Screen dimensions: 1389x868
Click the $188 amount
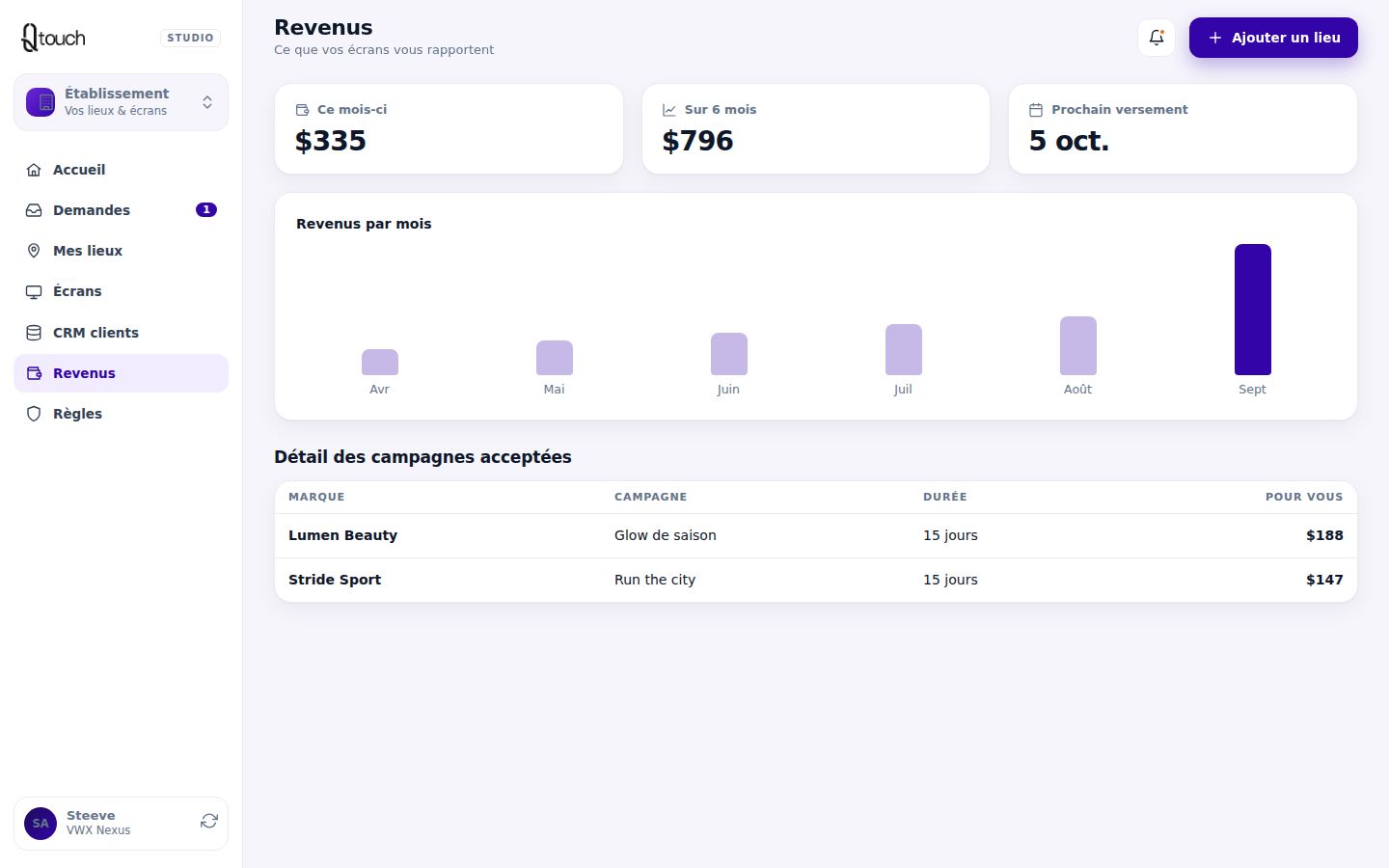click(x=1324, y=535)
